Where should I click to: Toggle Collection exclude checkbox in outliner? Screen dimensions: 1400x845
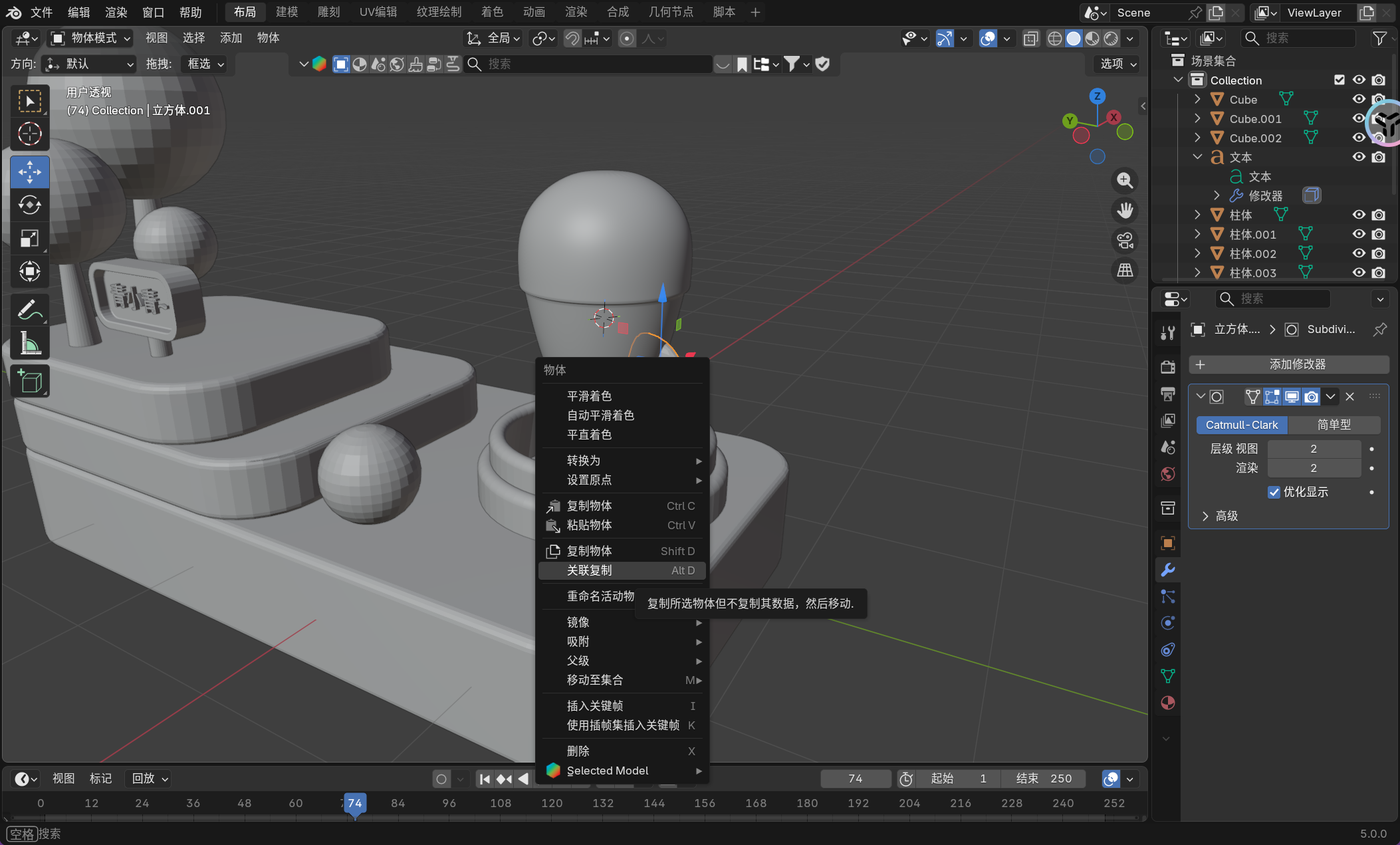(x=1340, y=80)
